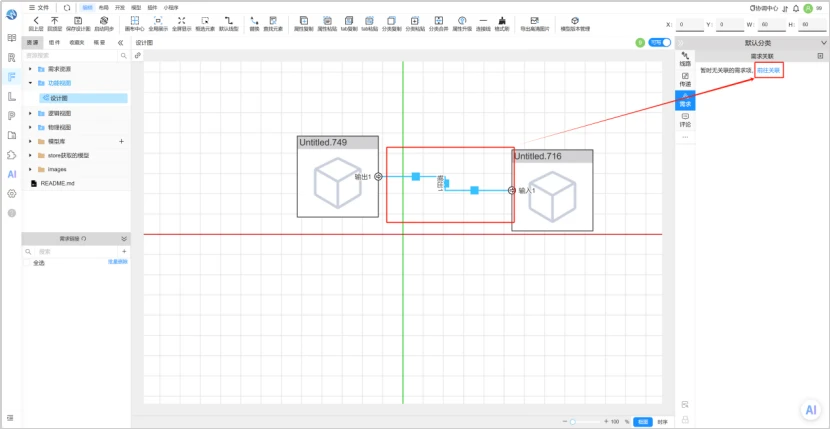This screenshot has height=429, width=830.
Task: Expand the 物理视图 folder
Action: coord(30,127)
